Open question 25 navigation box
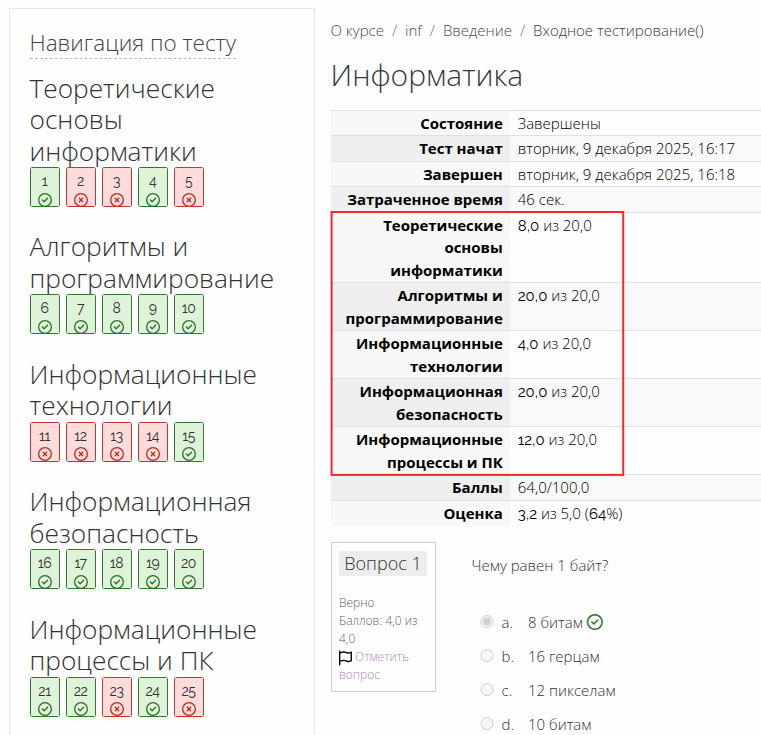 coord(189,697)
